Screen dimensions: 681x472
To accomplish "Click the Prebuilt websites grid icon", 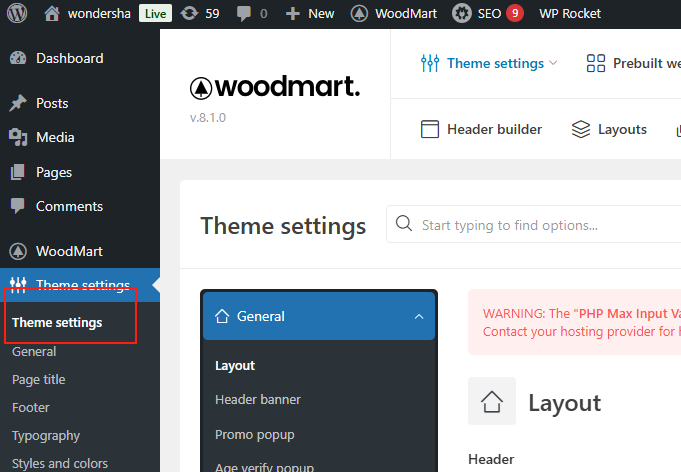I will tap(596, 63).
